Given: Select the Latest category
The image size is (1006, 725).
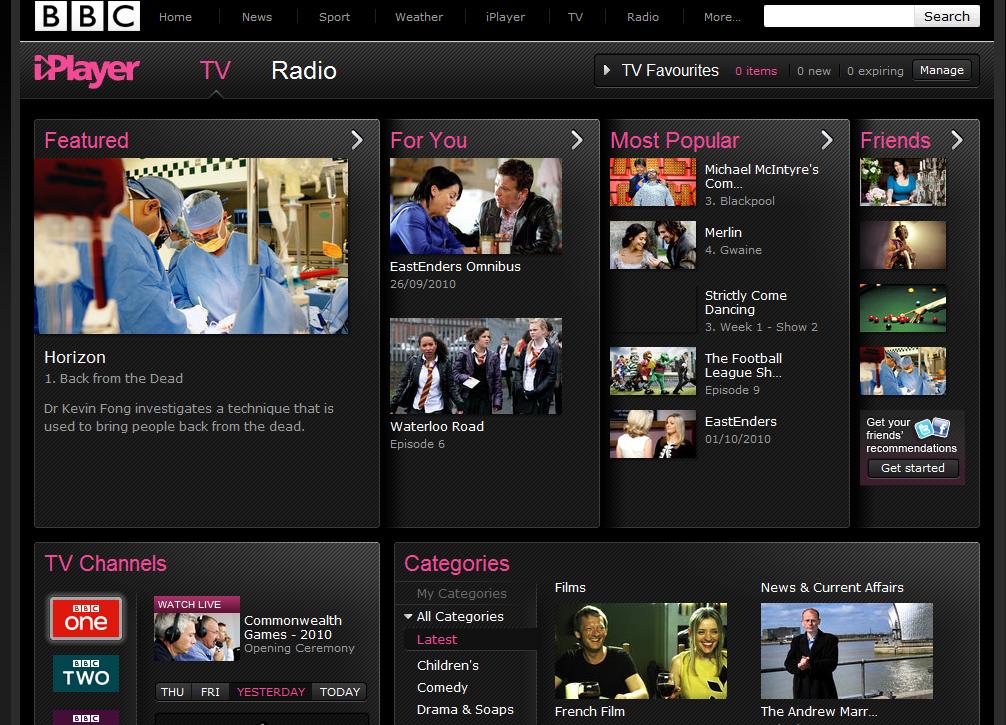Looking at the screenshot, I should click(437, 640).
